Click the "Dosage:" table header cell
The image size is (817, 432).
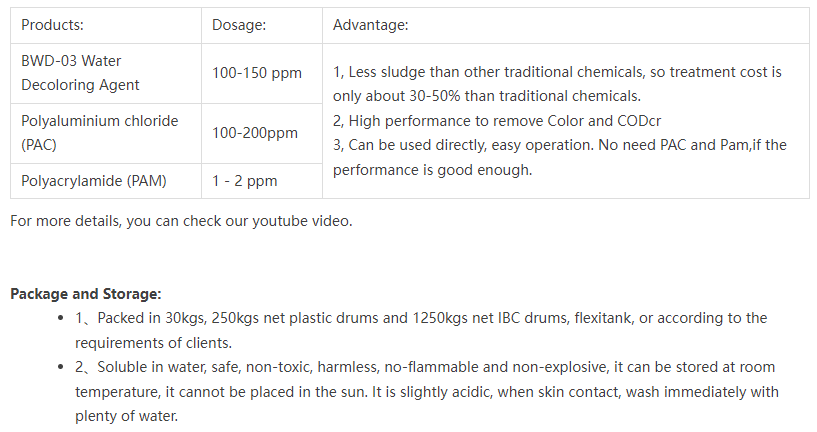click(239, 25)
